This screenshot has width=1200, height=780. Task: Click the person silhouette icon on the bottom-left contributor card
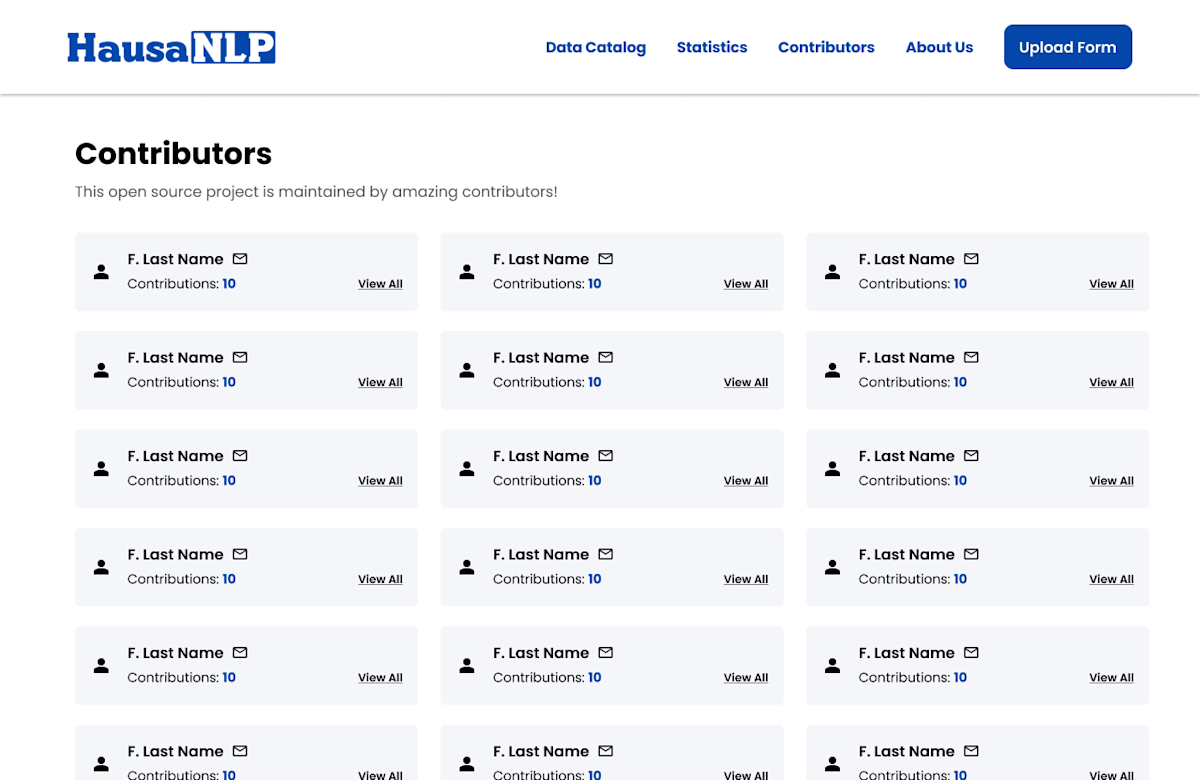tap(101, 764)
